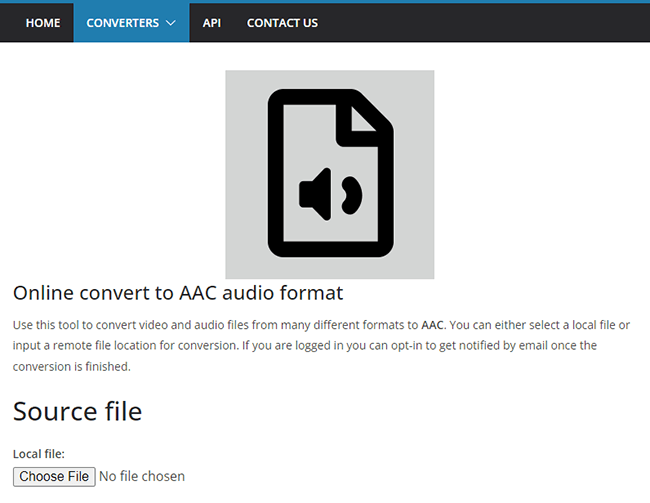Click the 'Local file:' label
650x503 pixels.
pos(39,454)
